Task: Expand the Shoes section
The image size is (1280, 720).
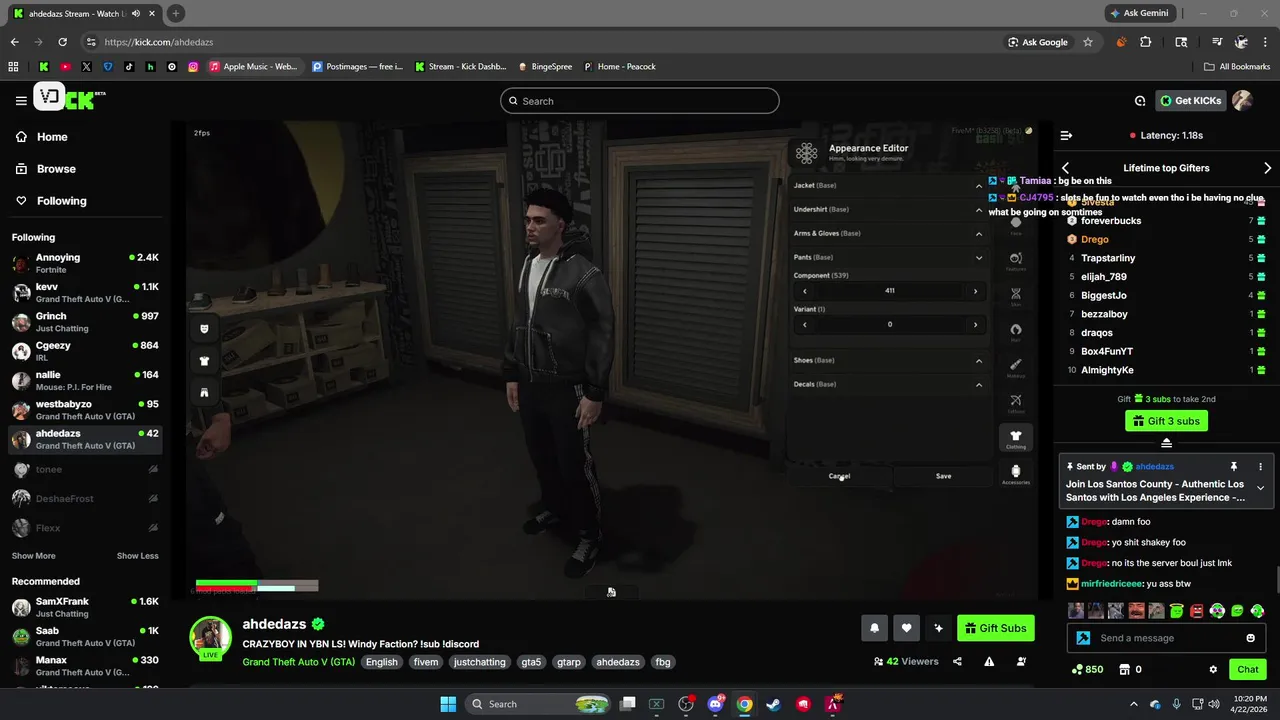Action: click(887, 360)
